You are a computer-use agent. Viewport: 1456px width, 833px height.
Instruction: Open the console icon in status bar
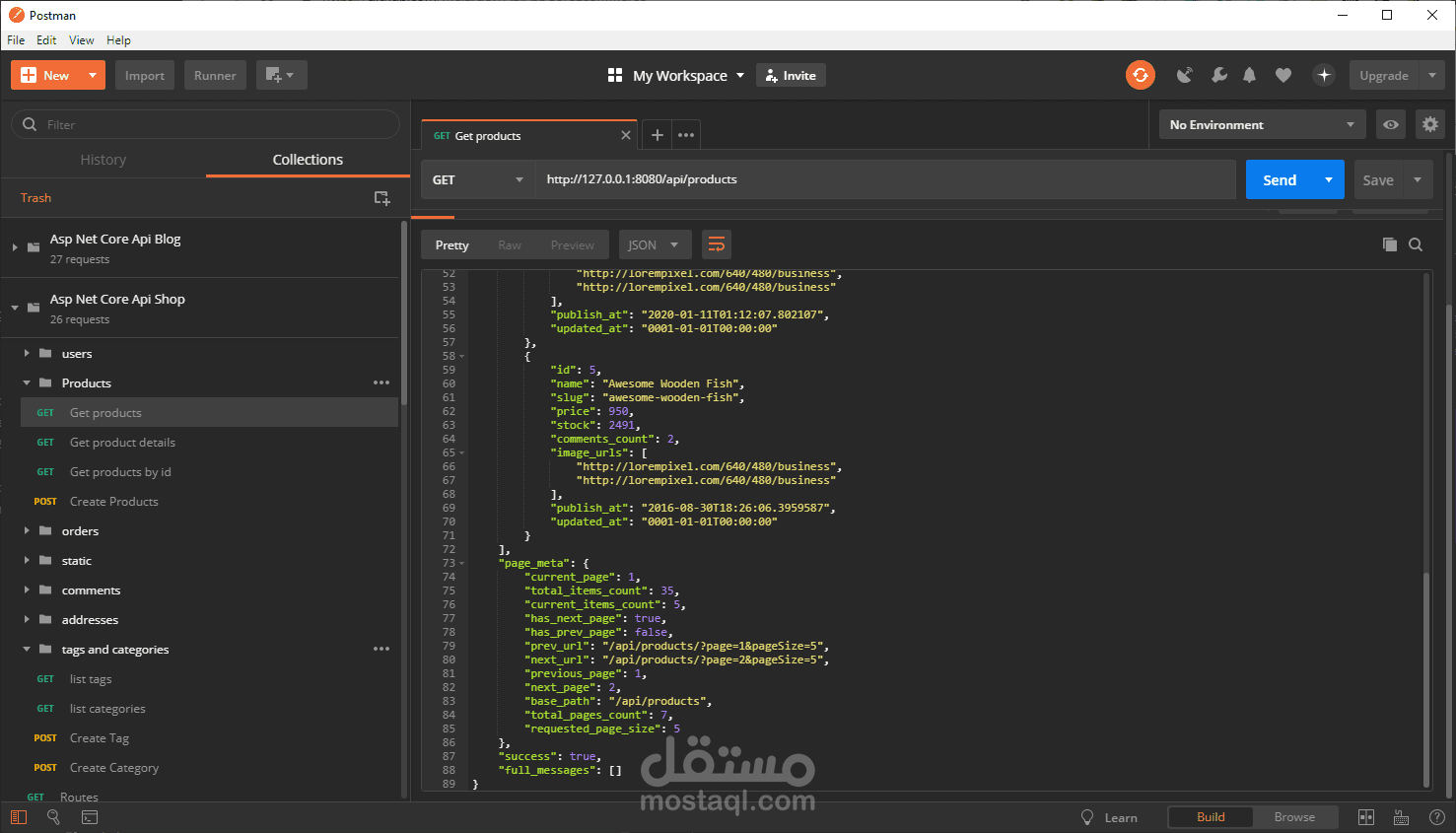90,817
